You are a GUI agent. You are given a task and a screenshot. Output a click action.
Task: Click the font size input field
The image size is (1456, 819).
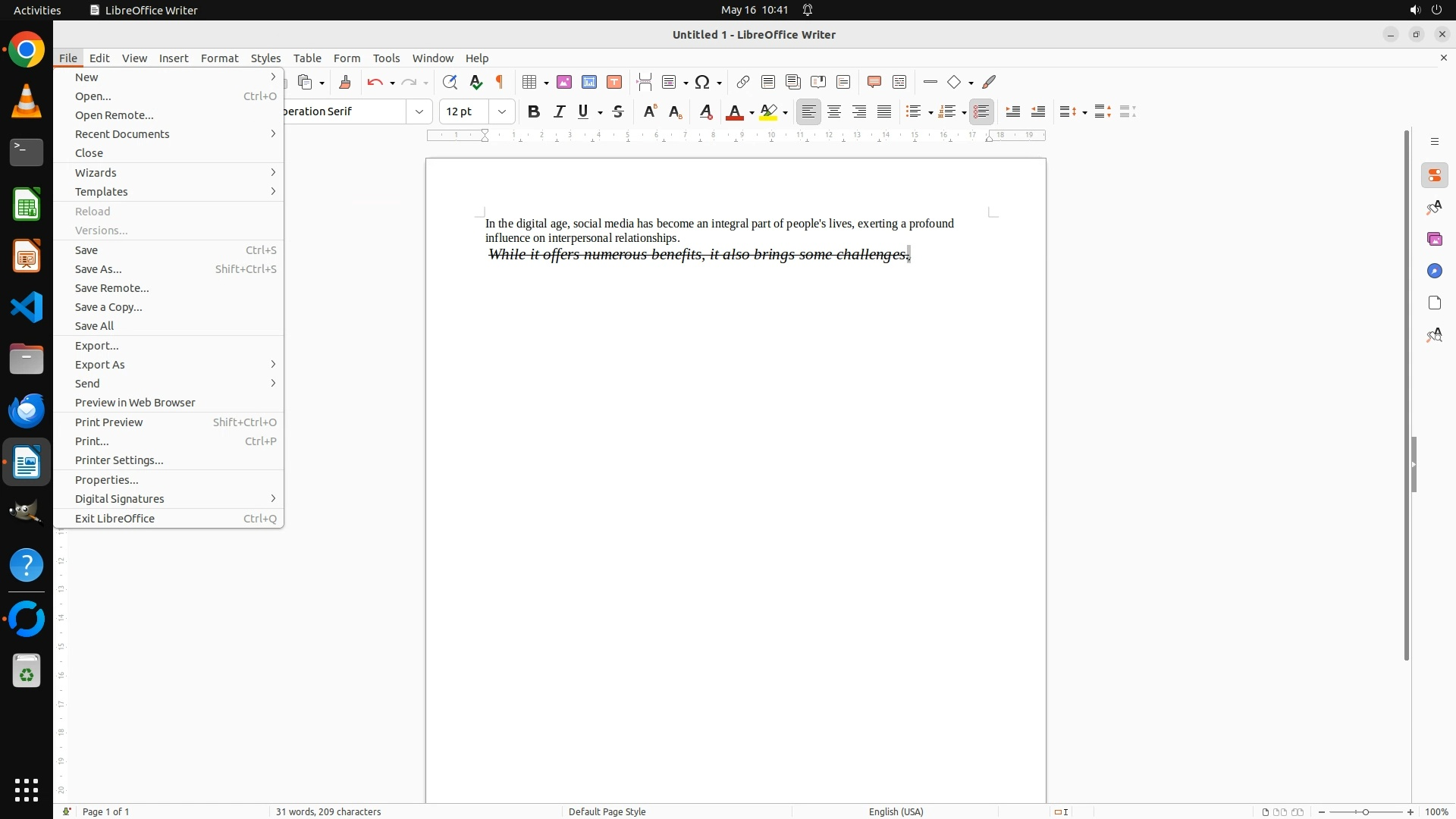tap(464, 111)
